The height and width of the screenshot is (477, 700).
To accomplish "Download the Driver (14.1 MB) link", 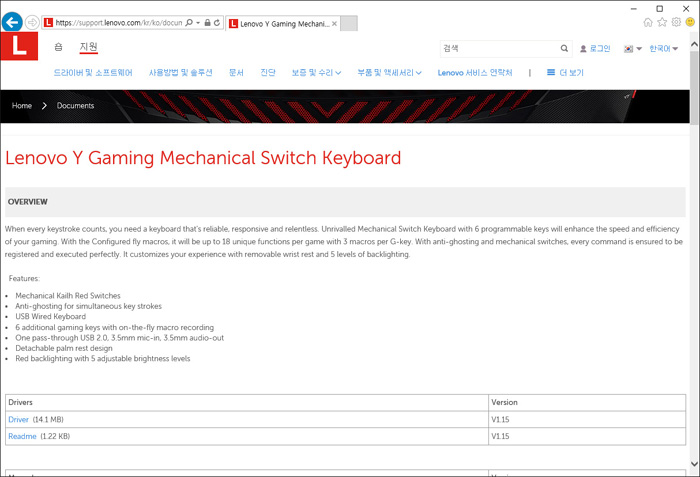I will pyautogui.click(x=18, y=420).
